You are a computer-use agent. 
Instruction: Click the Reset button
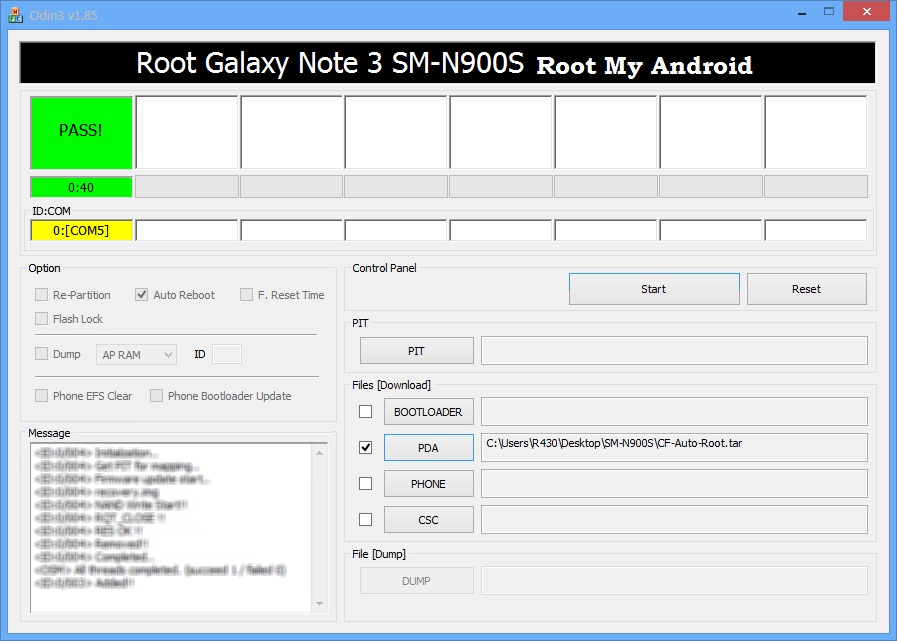(807, 289)
